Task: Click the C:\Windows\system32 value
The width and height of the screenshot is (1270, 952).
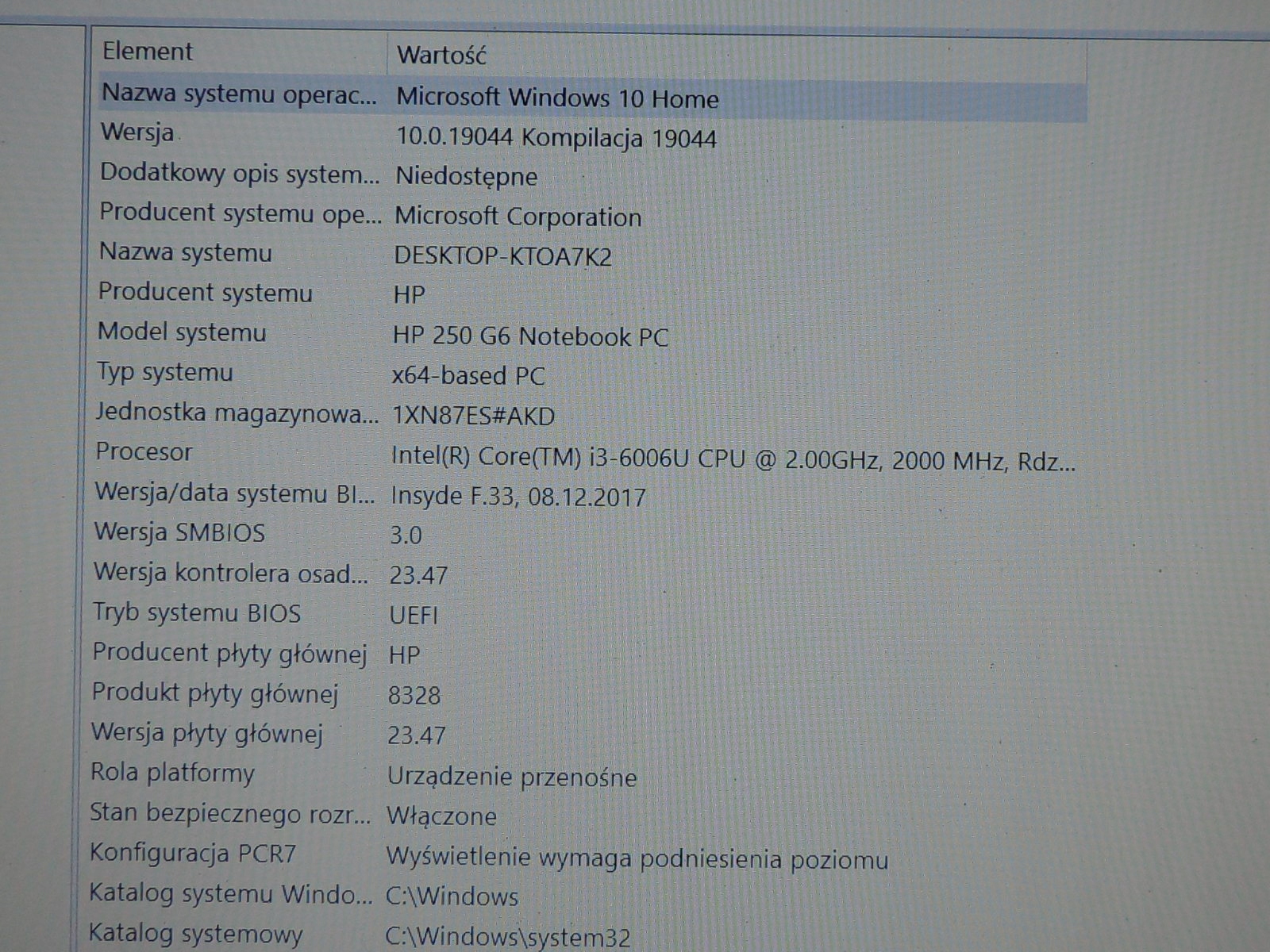Action: tap(507, 938)
